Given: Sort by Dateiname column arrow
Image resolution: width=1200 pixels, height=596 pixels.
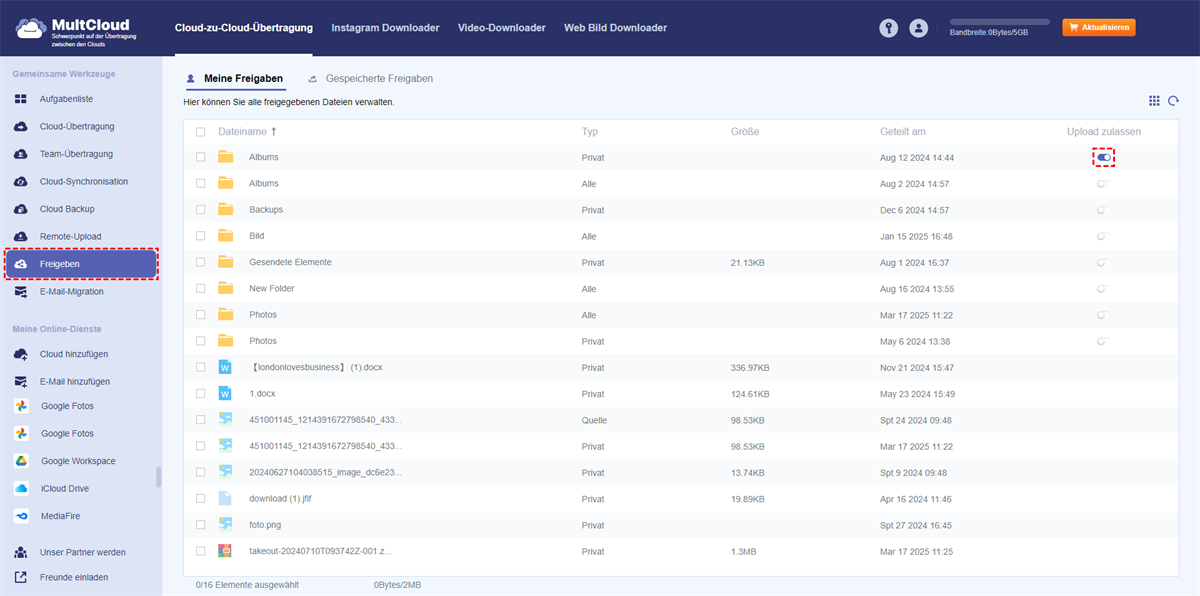Looking at the screenshot, I should coord(274,132).
